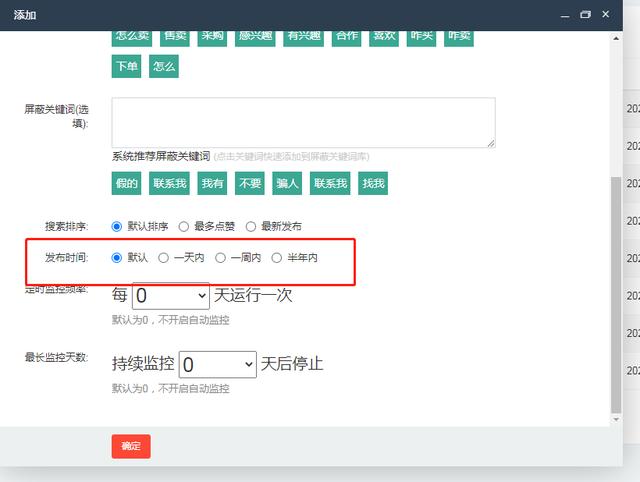Focus the 屏蔽关键词 text area

[x=303, y=122]
